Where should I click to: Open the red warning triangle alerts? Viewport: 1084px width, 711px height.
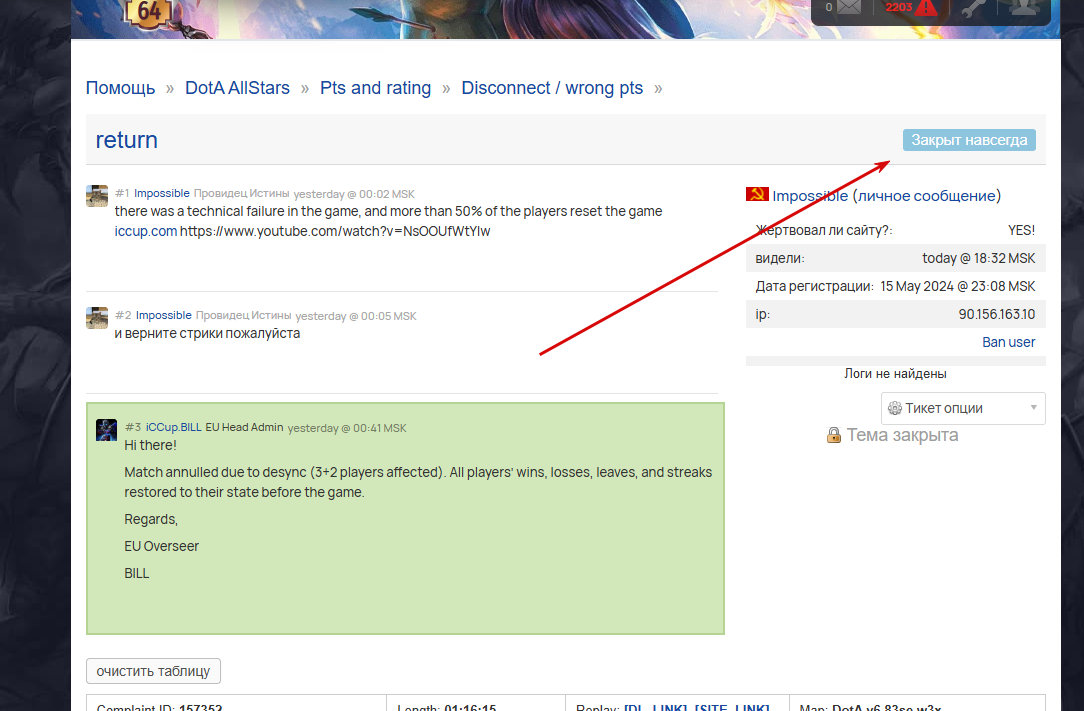[x=926, y=8]
